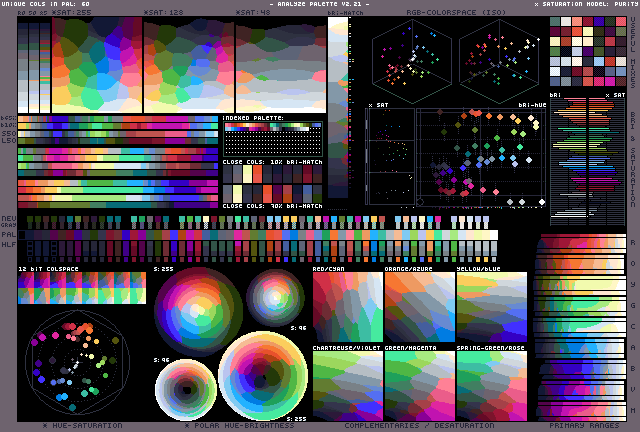The width and height of the screenshot is (640, 432).
Task: Click the "12 BIT COLSPACE" label
Action: pyautogui.click(x=48, y=269)
